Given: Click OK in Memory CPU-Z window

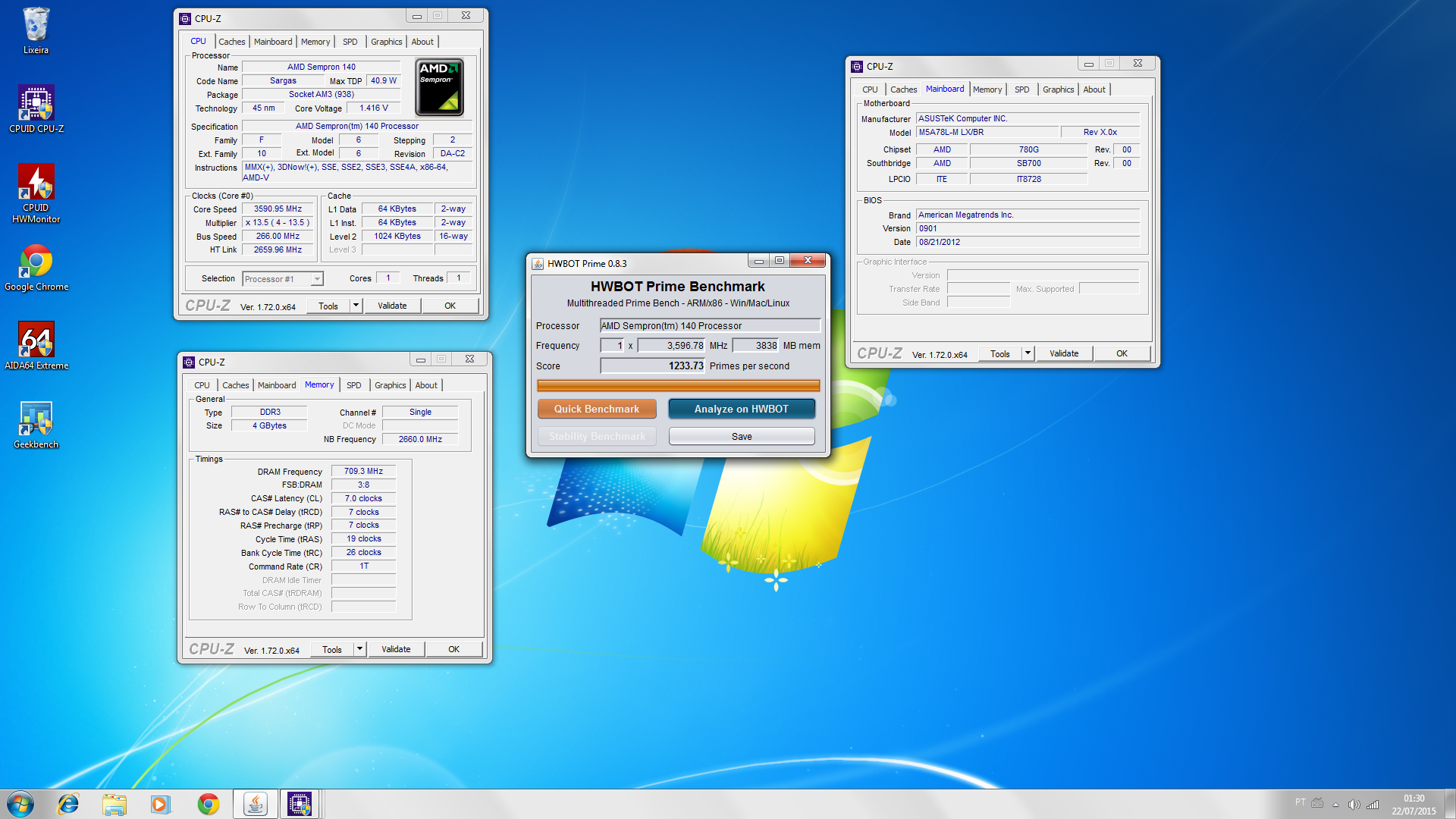Looking at the screenshot, I should click(x=453, y=649).
